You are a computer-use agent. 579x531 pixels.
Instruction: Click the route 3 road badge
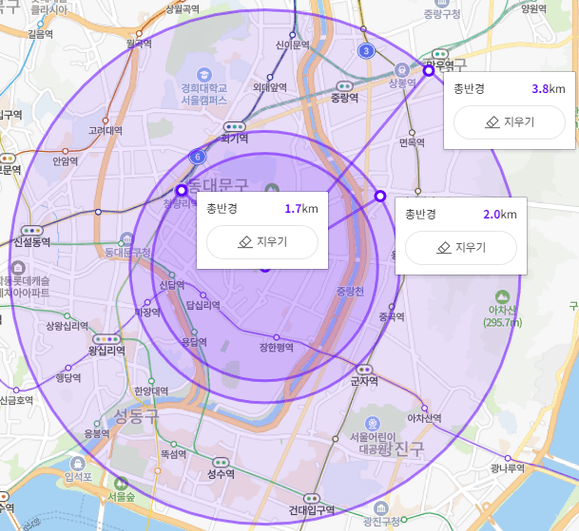(x=366, y=51)
